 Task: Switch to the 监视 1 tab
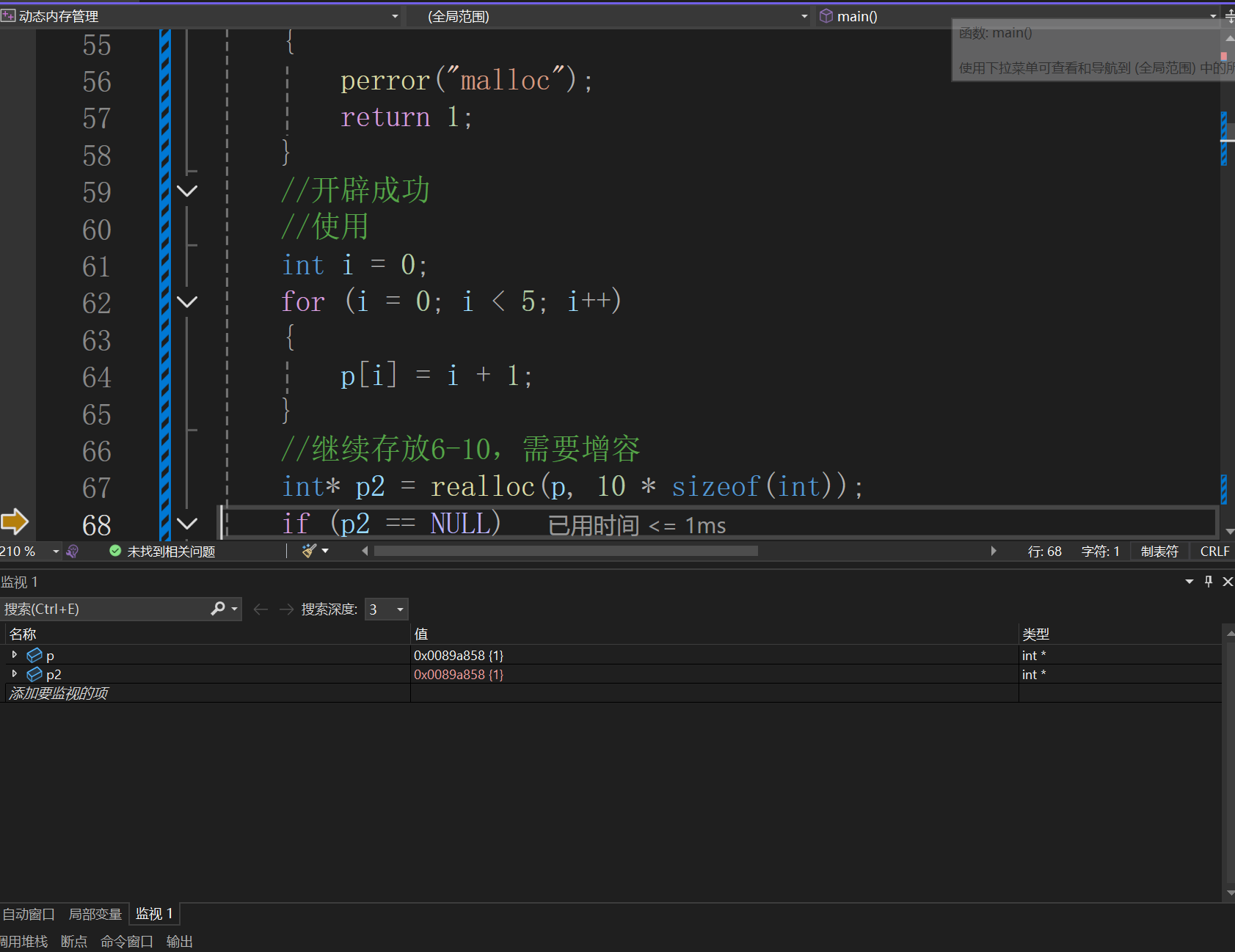point(154,913)
